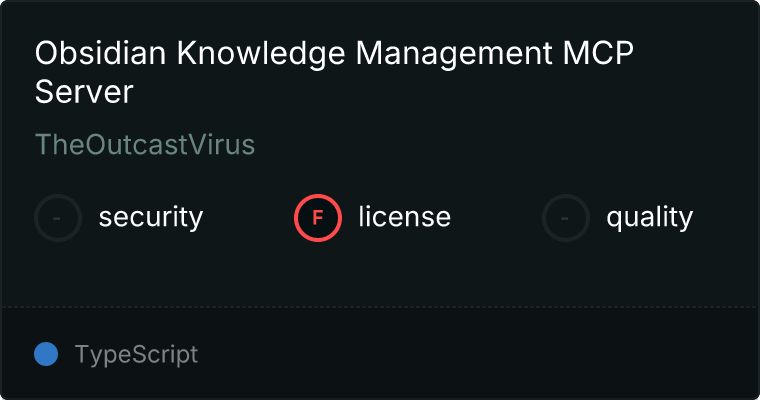Screen dimensions: 760x400
Task: Click the empty footer area right of TypeScript
Action: tap(480, 354)
